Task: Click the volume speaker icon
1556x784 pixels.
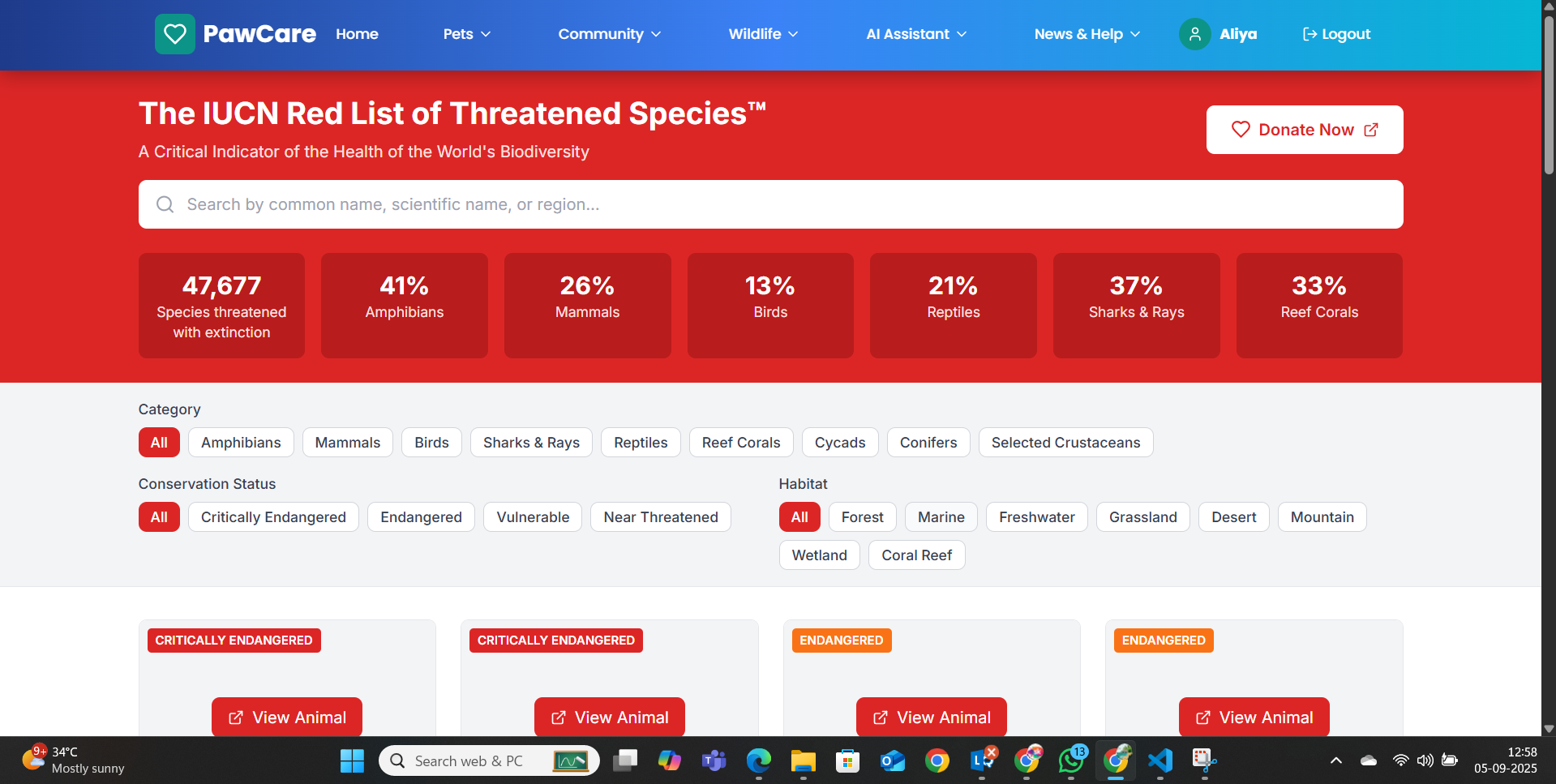Action: coord(1425,760)
